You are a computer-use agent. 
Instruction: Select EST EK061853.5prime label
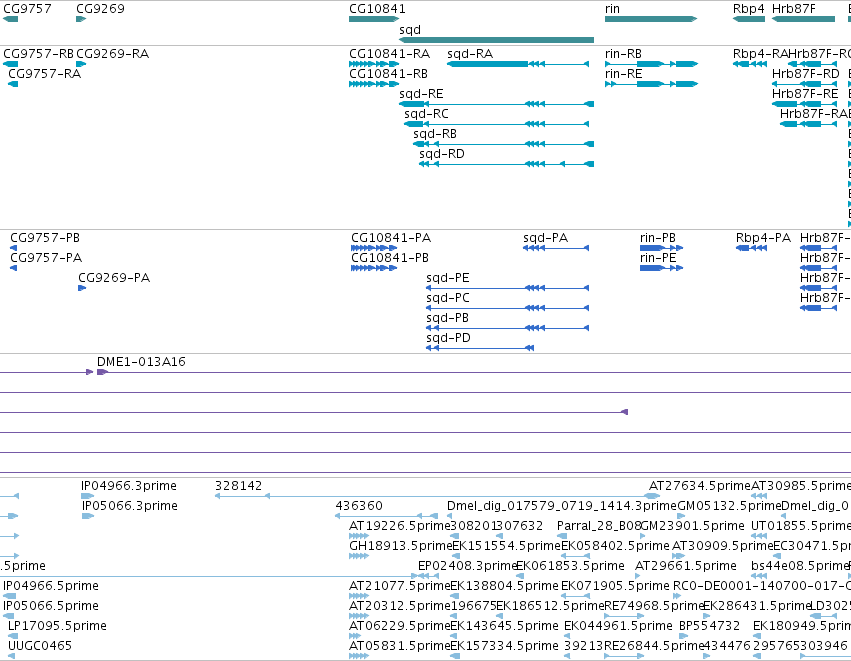coord(570,566)
